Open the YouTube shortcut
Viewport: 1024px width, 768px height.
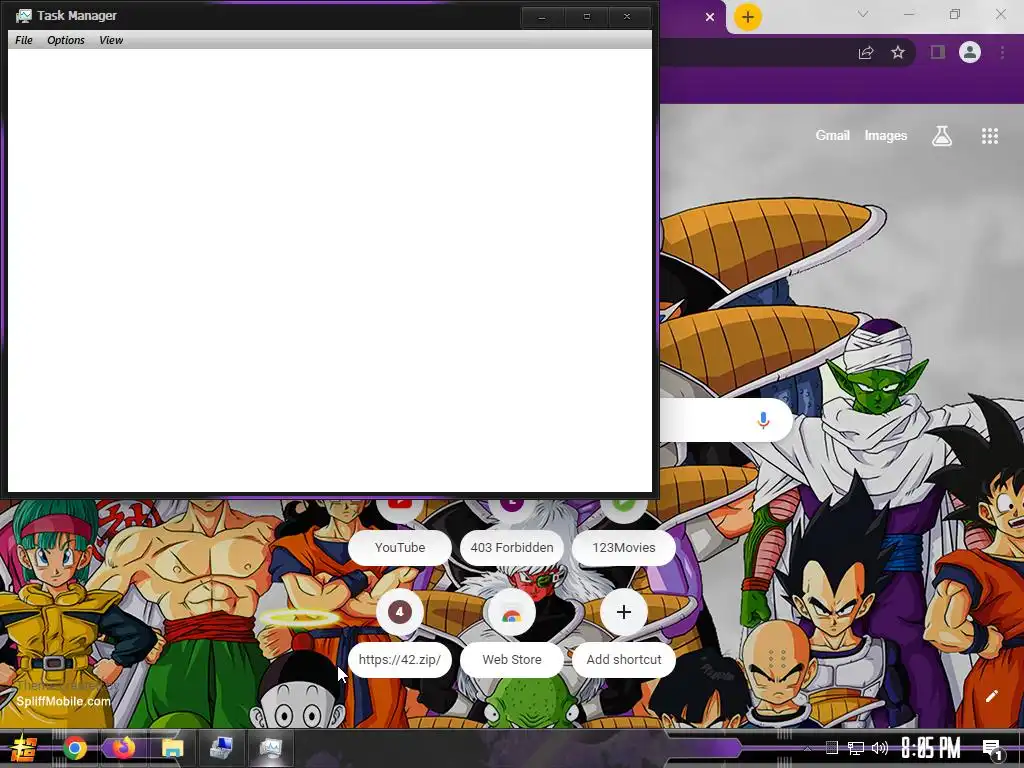tap(400, 547)
